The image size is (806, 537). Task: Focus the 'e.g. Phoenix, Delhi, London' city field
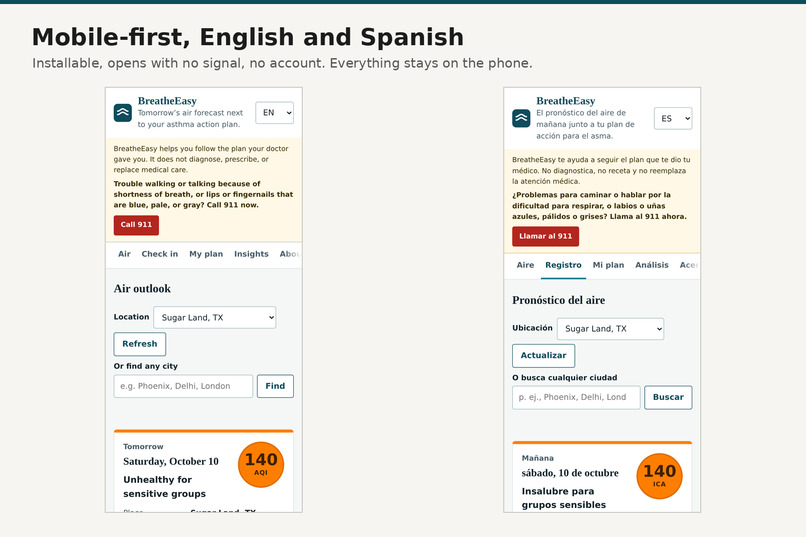184,386
